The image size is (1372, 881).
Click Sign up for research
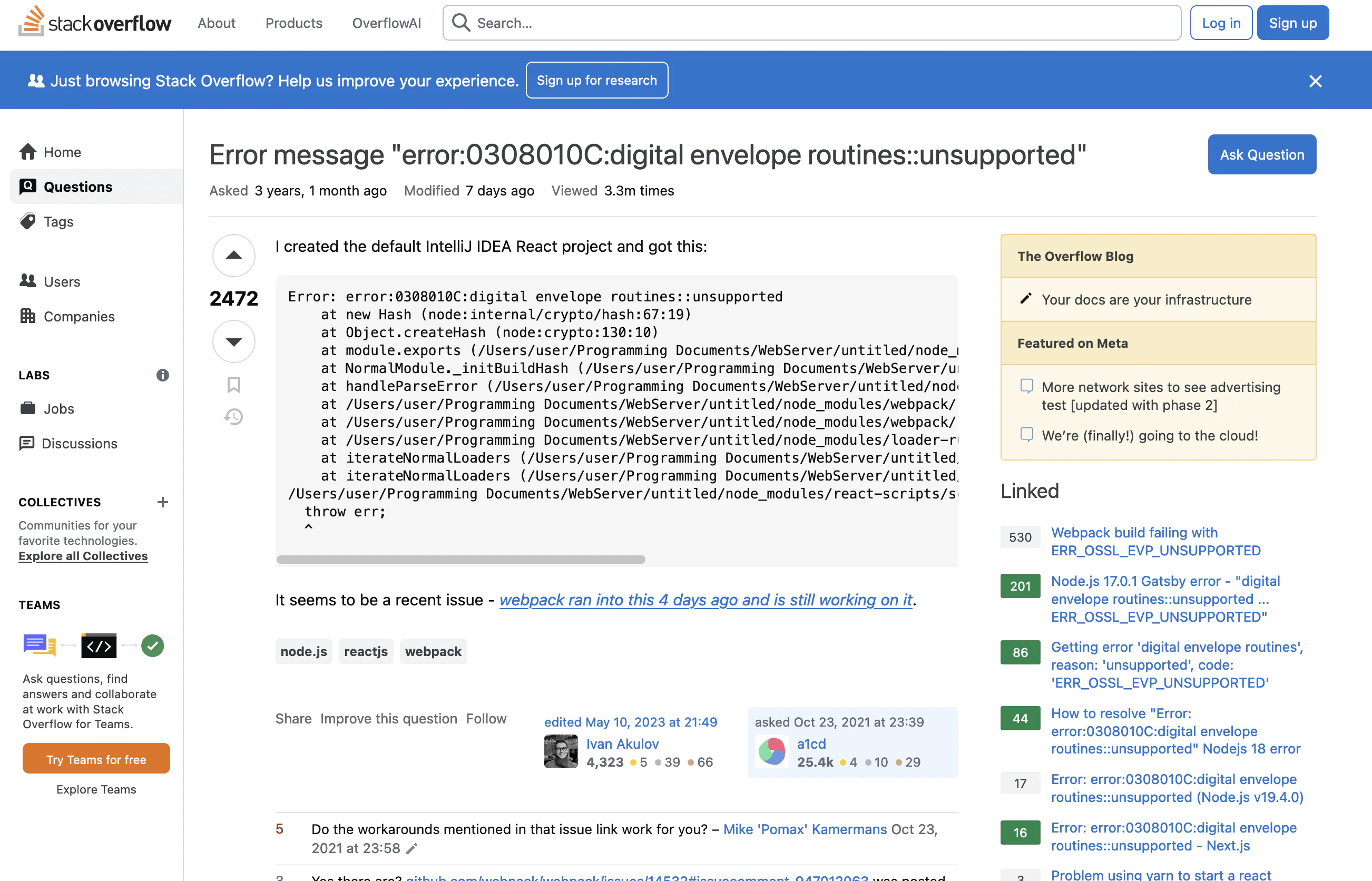coord(596,80)
